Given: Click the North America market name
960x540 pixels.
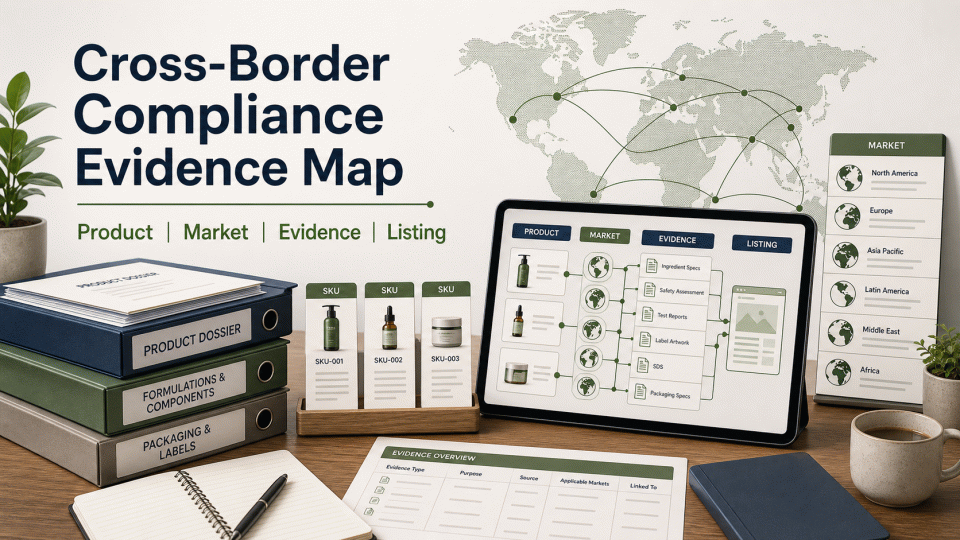Looking at the screenshot, I should [x=894, y=173].
